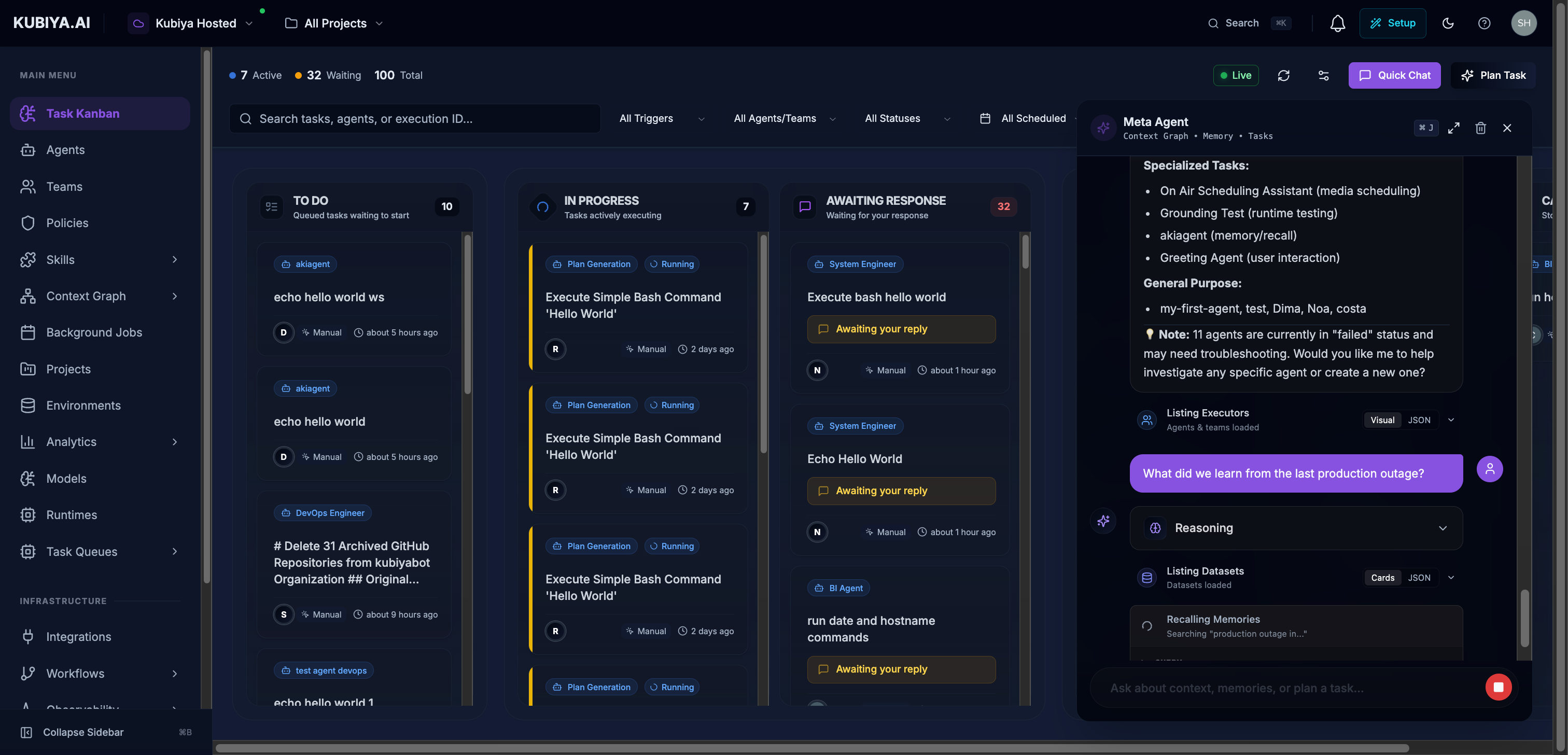The height and width of the screenshot is (755, 1568).
Task: Switch Listing Datasets to Cards view
Action: point(1382,578)
